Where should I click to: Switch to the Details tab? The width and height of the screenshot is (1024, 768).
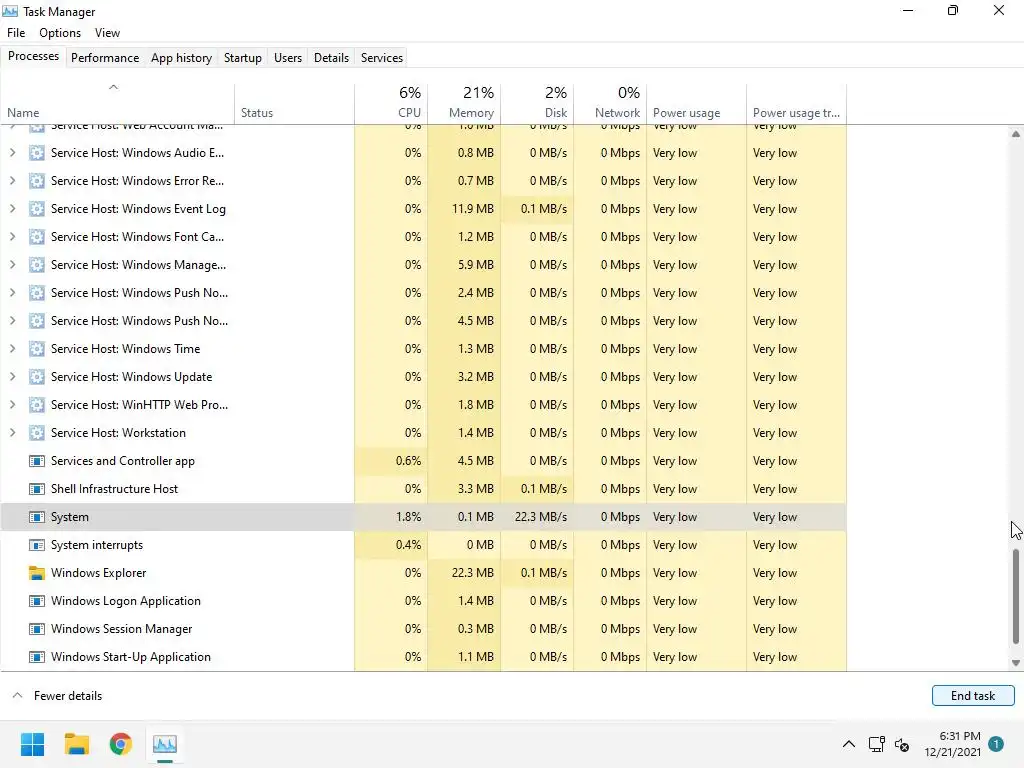[x=331, y=57]
